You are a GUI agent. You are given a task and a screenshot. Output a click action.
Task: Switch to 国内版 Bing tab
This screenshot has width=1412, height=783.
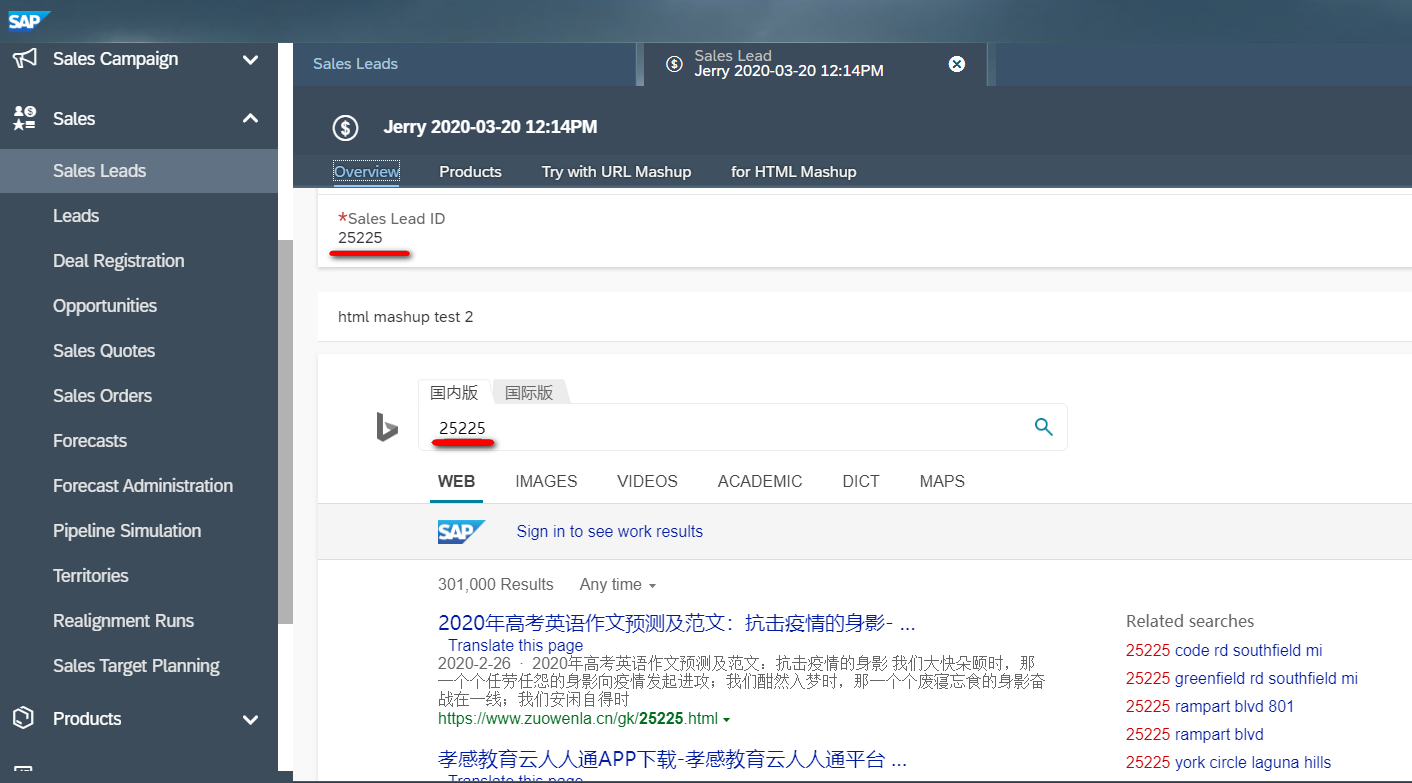pyautogui.click(x=454, y=393)
